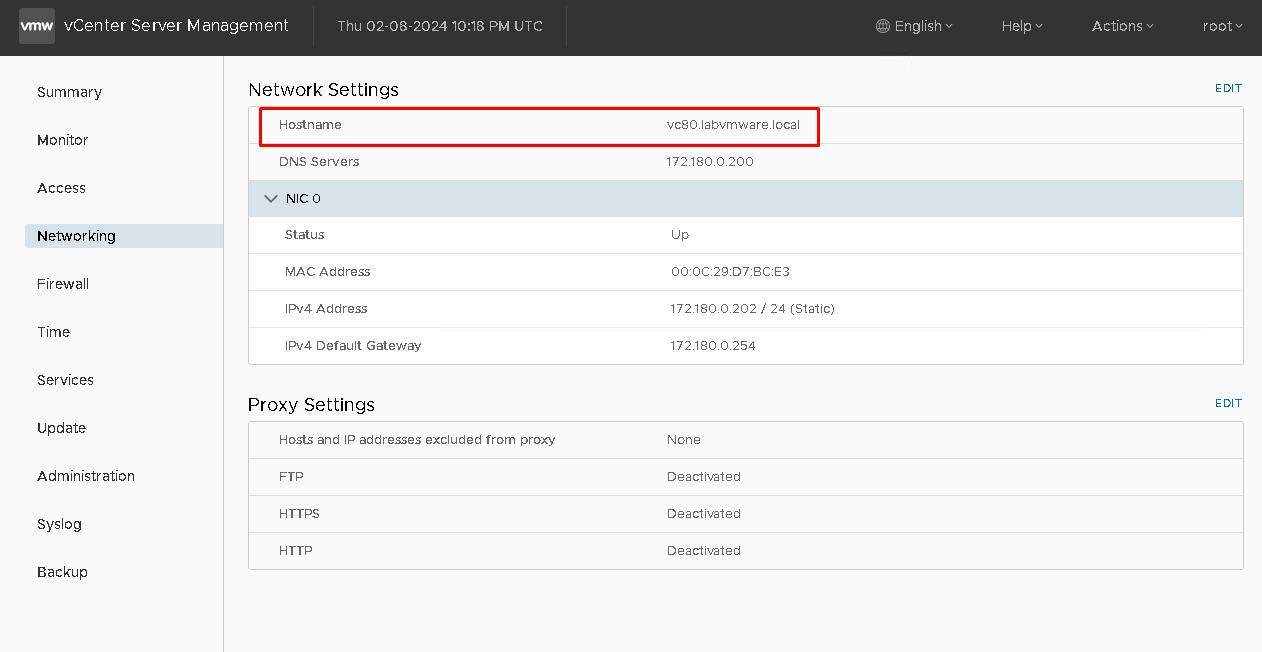Click Hosts and IP addresses excluded from proxy

(417, 440)
